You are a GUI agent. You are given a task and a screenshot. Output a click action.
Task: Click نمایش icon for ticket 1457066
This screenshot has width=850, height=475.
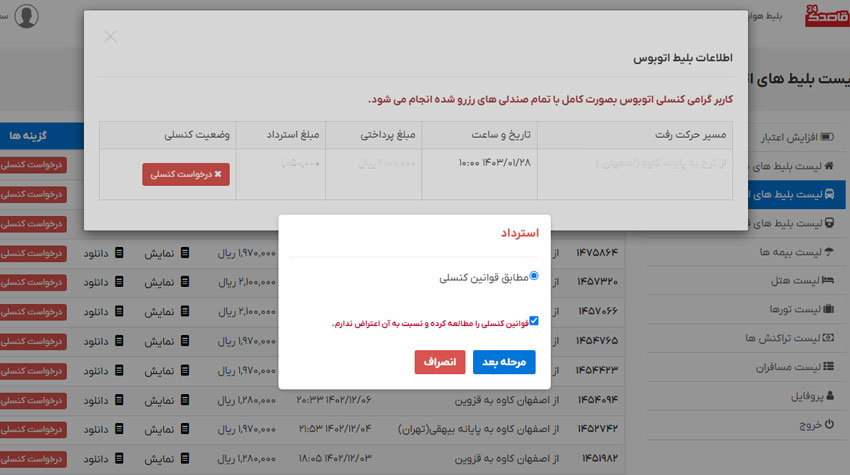[x=185, y=311]
